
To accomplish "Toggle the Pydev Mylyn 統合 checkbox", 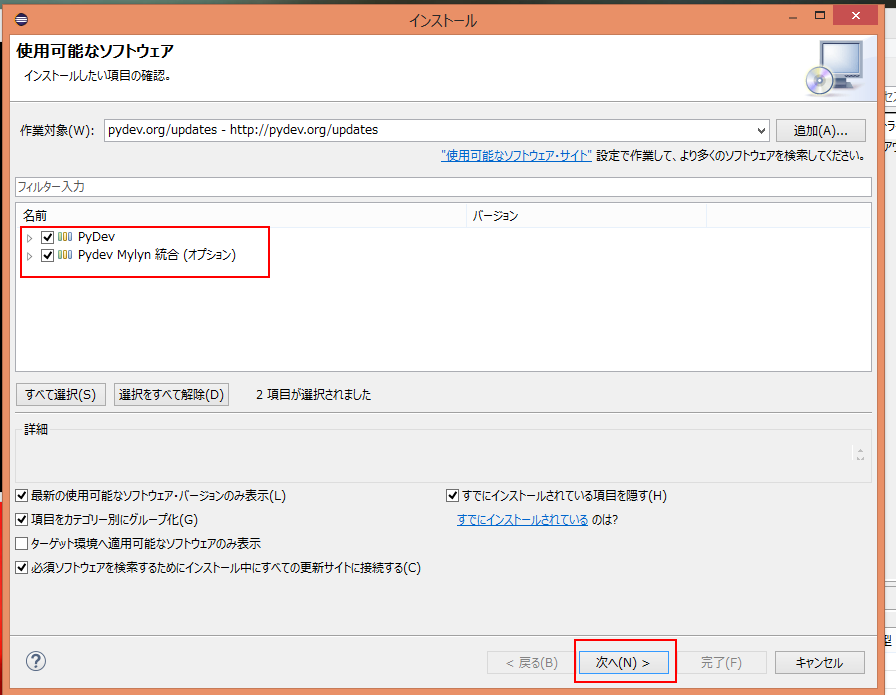I will tap(47, 255).
